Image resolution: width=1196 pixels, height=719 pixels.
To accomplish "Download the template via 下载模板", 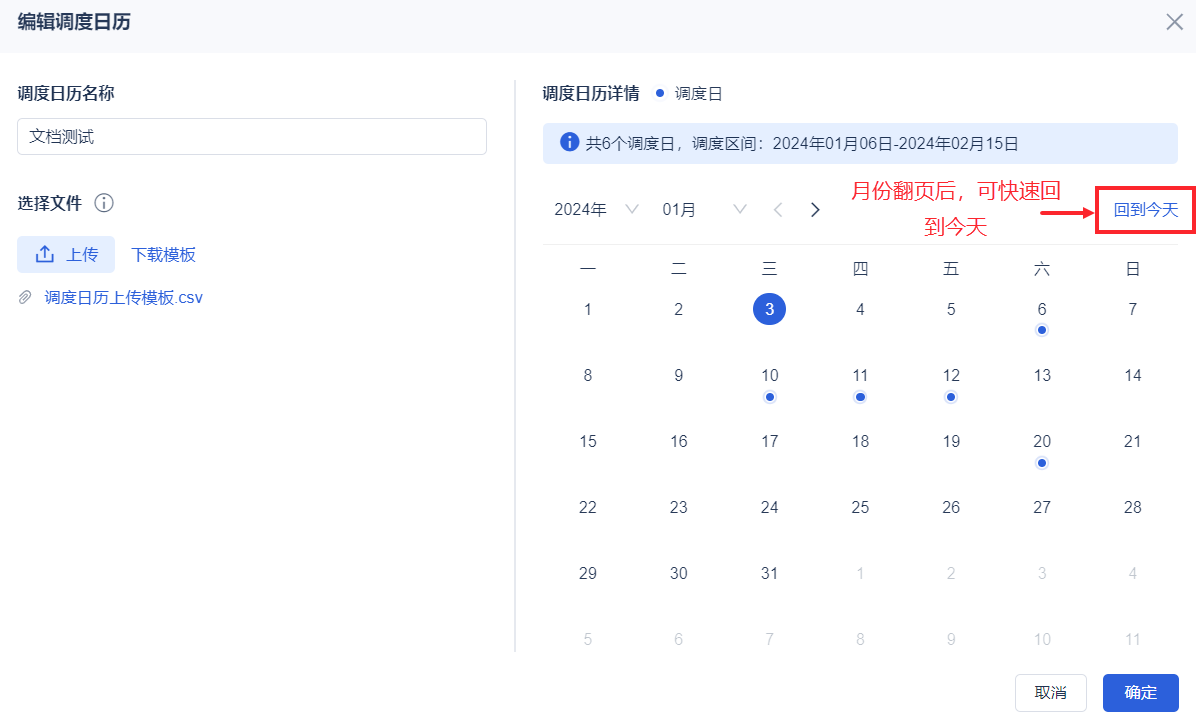I will click(x=163, y=255).
